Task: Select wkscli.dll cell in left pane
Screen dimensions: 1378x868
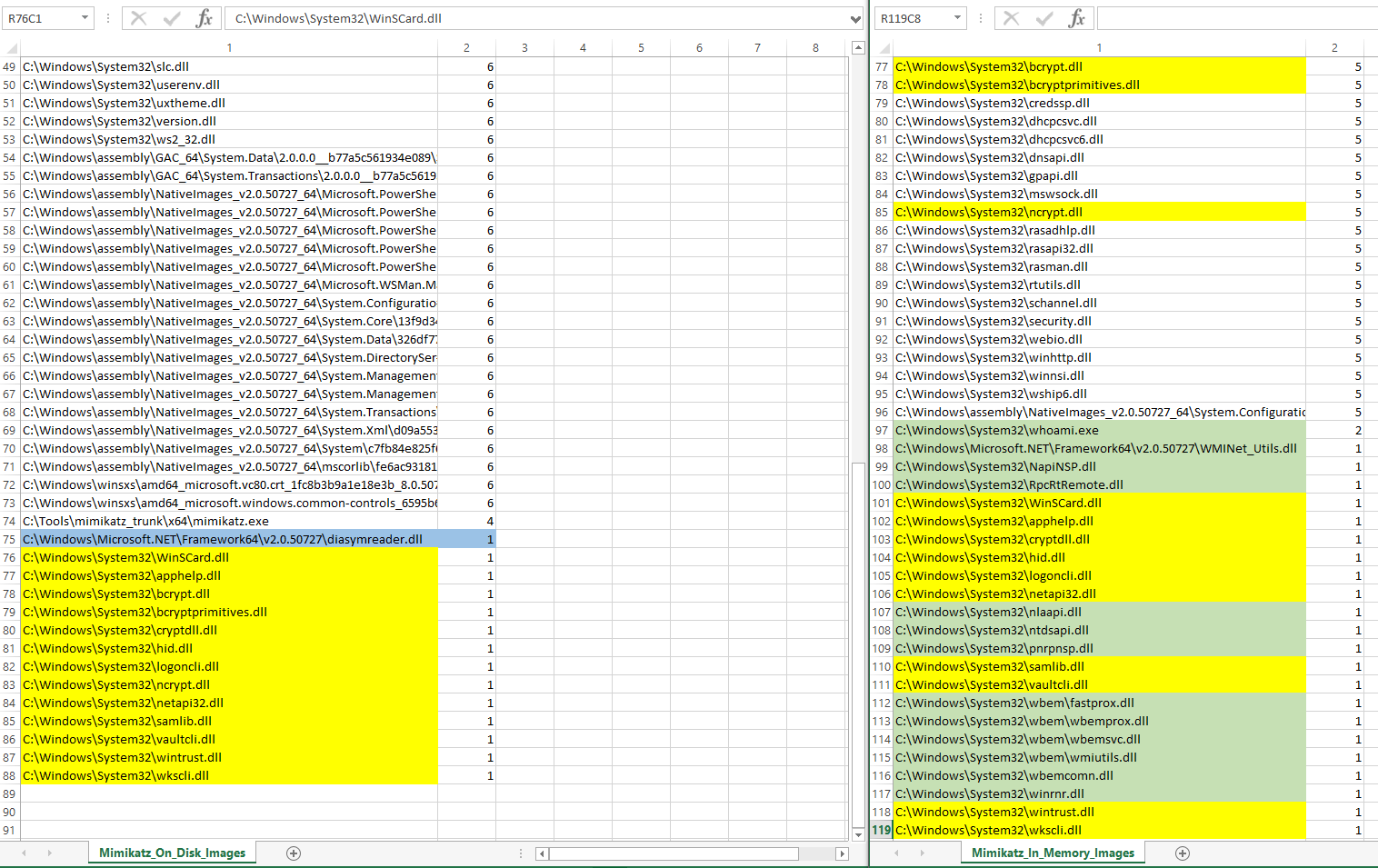Action: point(229,775)
